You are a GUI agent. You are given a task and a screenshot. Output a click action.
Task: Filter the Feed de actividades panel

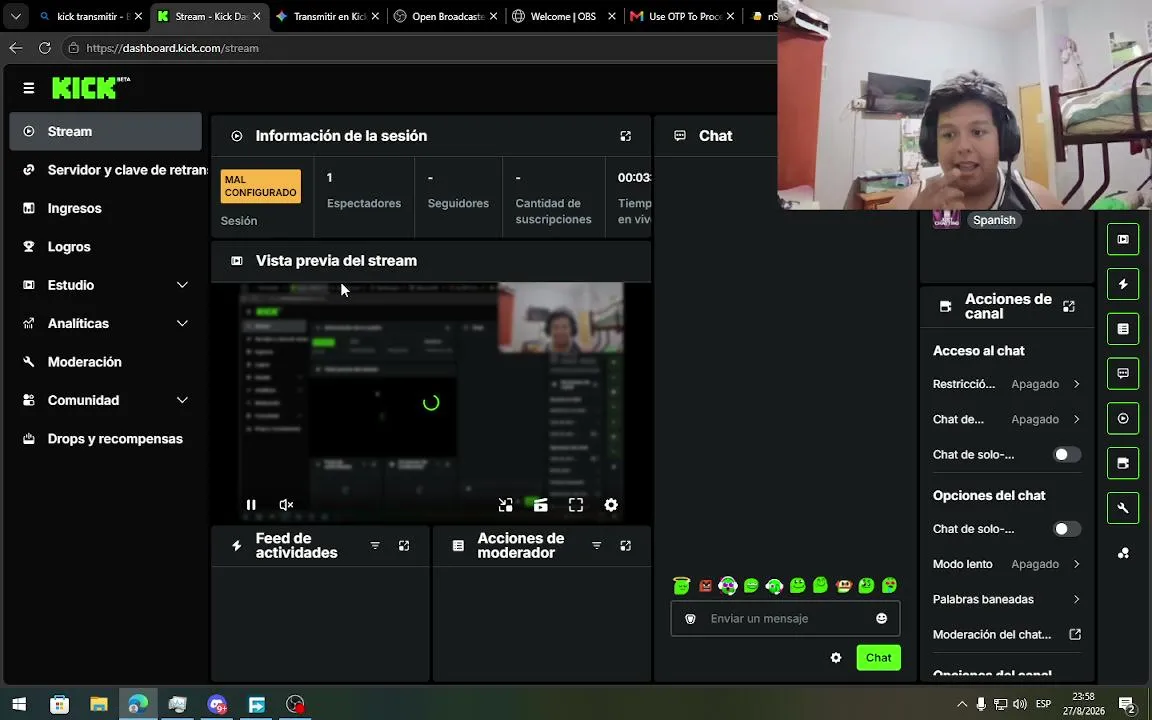(375, 546)
